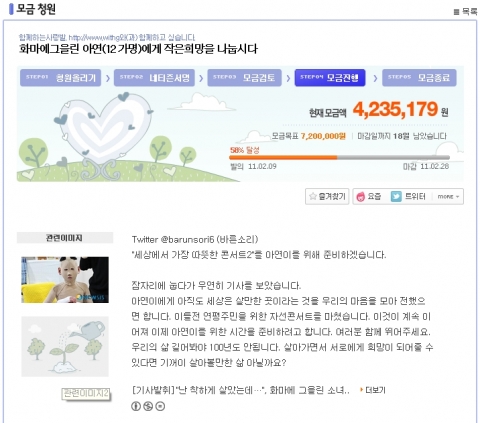
Task: Open the more sharing dropdown
Action: coord(448,197)
